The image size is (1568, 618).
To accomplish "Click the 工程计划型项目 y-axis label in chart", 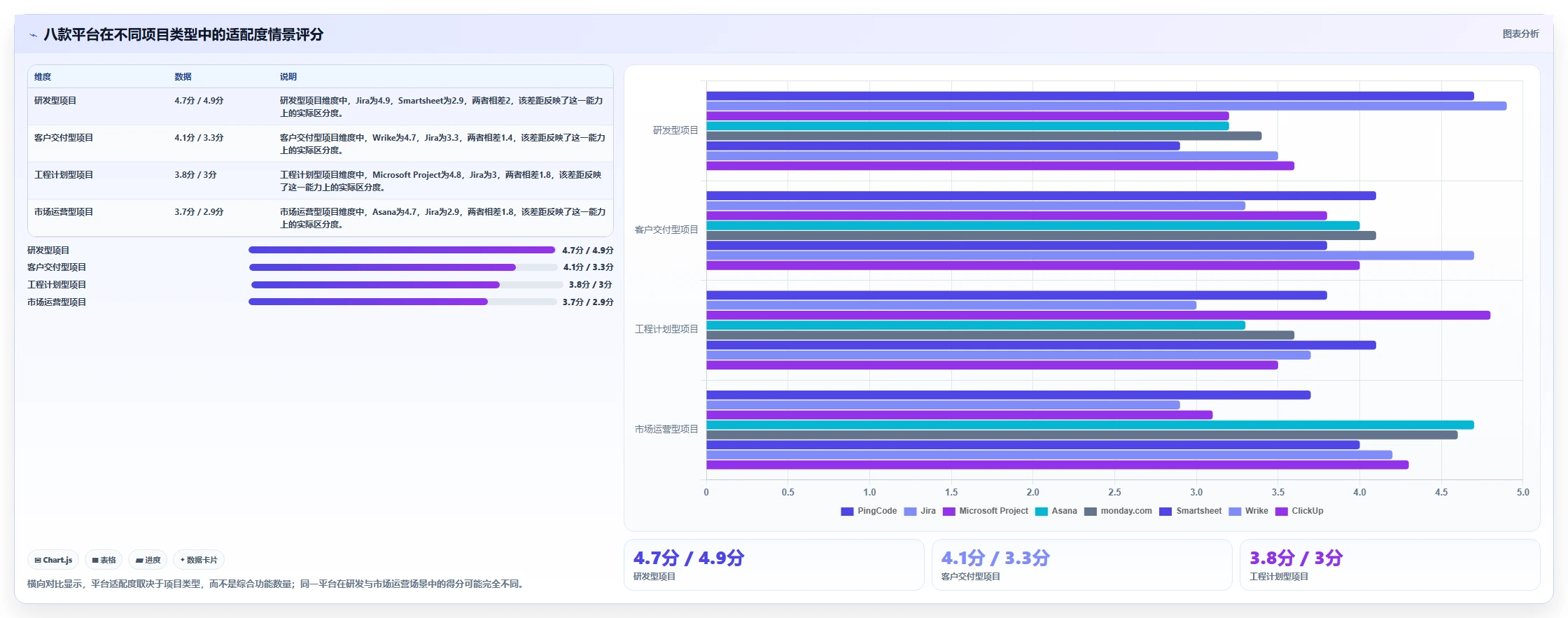I will [x=666, y=329].
